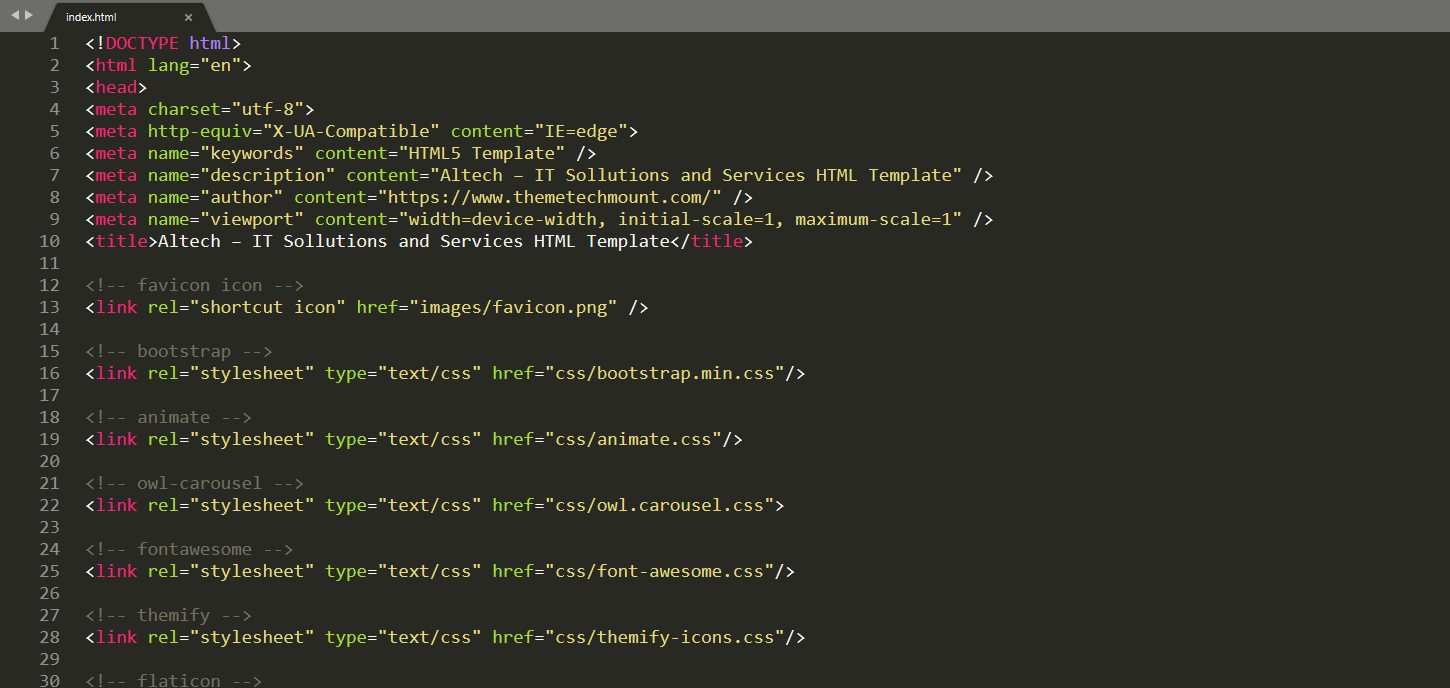Click line number 16 in gutter
The image size is (1450, 688).
pos(49,373)
